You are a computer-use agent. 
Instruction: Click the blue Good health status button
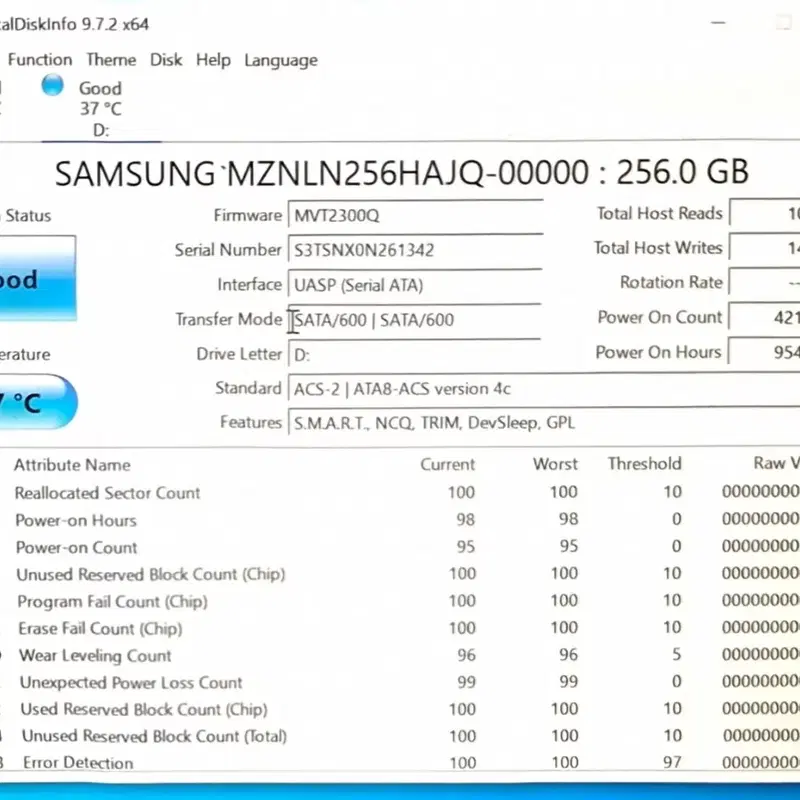38,279
